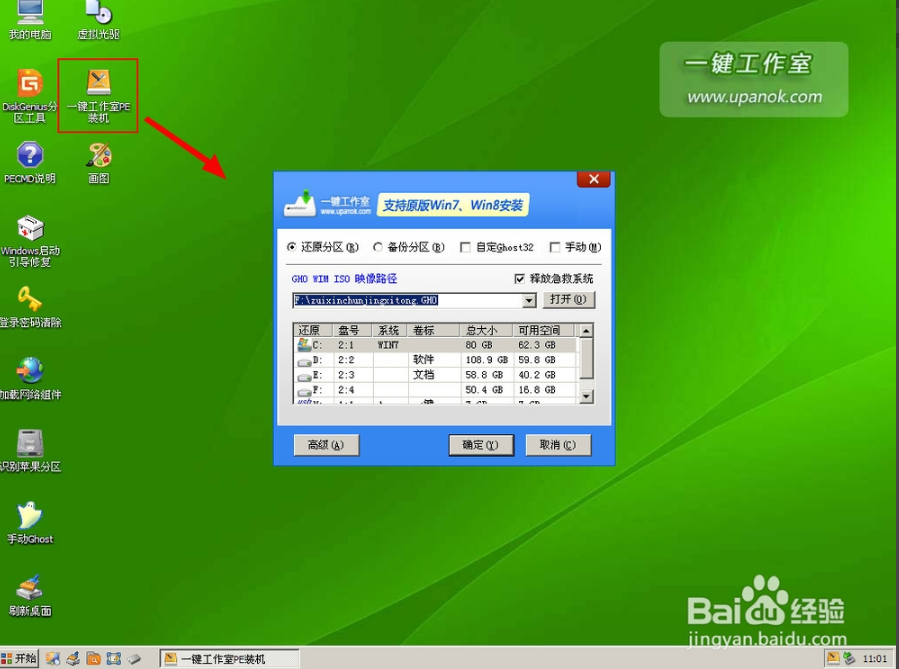Open the 虚拟光驱 virtual drive tool
899x669 pixels.
pyautogui.click(x=97, y=18)
